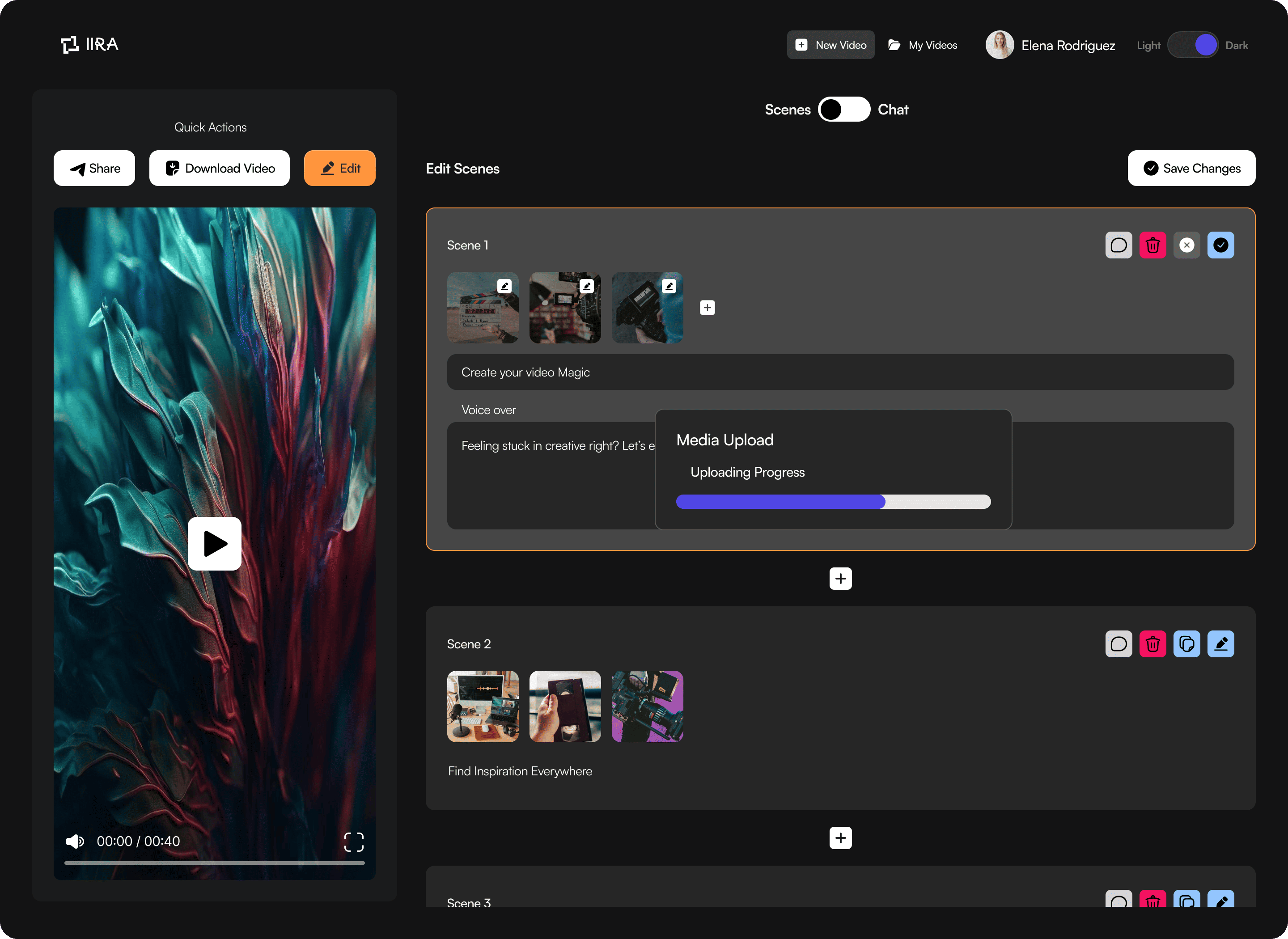Open My Videos folder
Image resolution: width=1288 pixels, height=939 pixels.
(x=923, y=45)
